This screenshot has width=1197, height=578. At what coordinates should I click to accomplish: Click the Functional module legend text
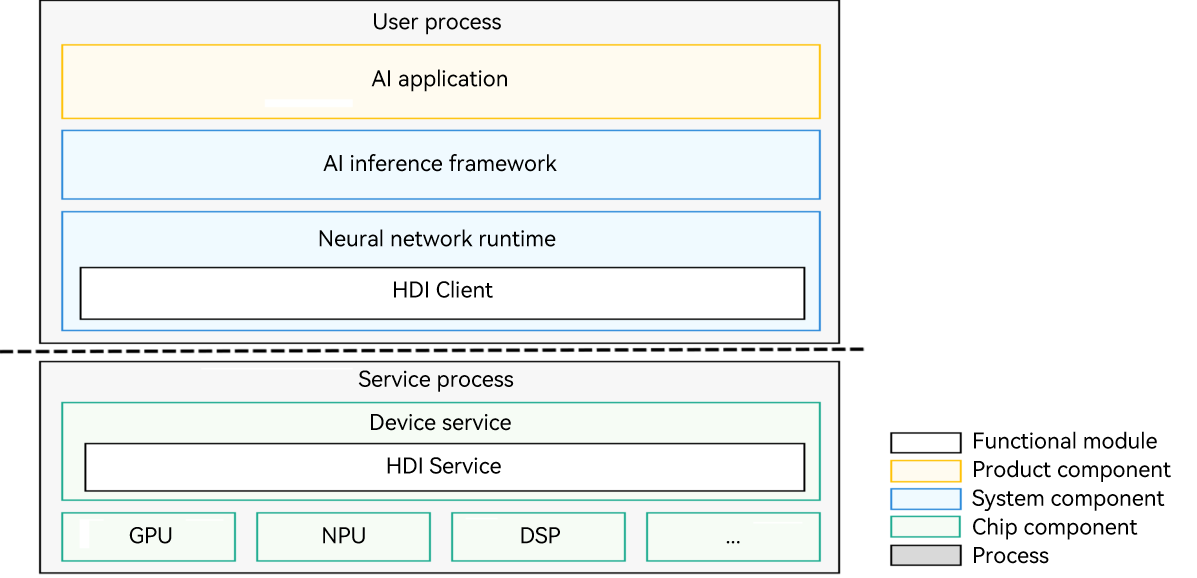click(1064, 442)
